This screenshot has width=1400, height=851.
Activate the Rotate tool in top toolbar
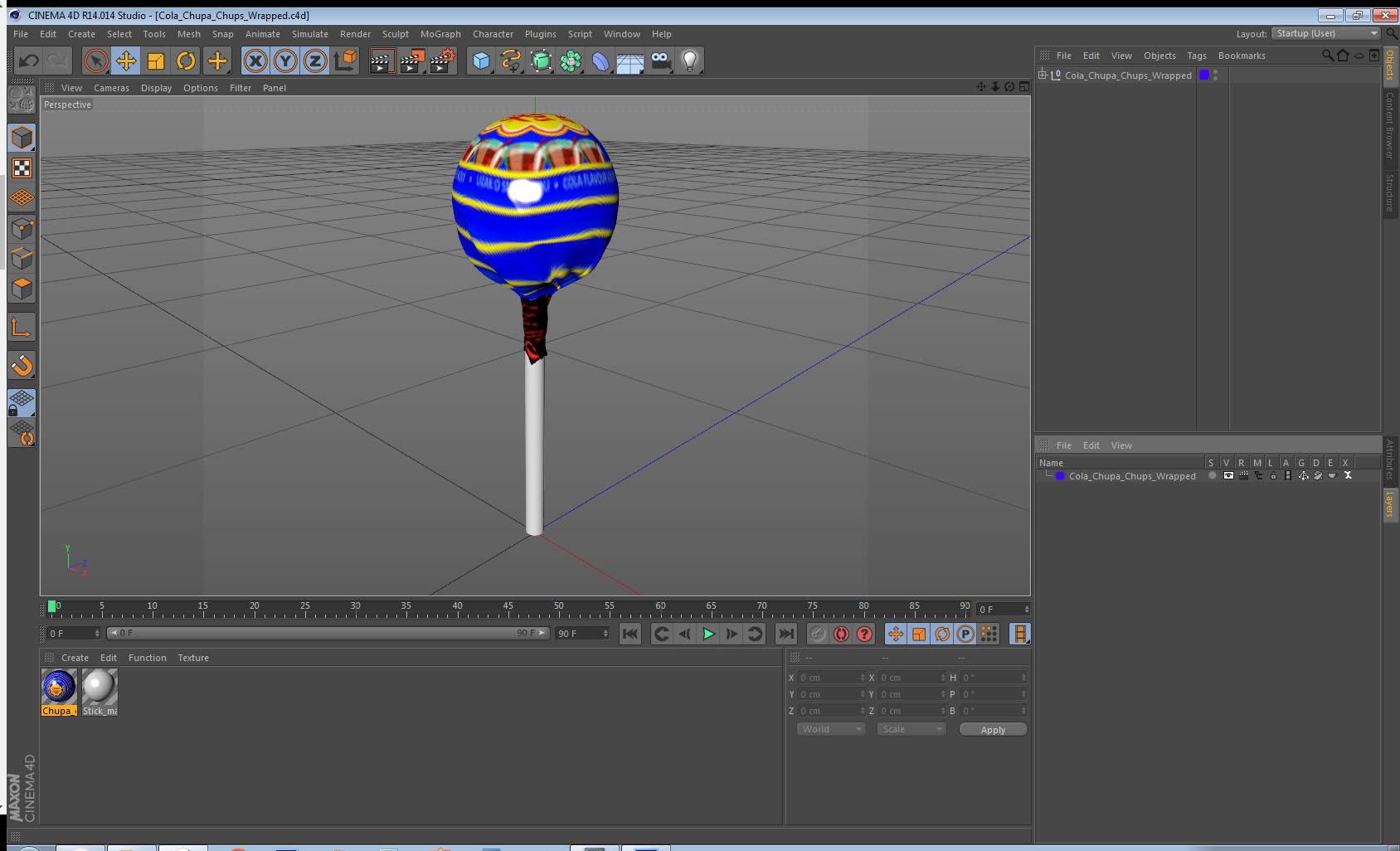(186, 61)
